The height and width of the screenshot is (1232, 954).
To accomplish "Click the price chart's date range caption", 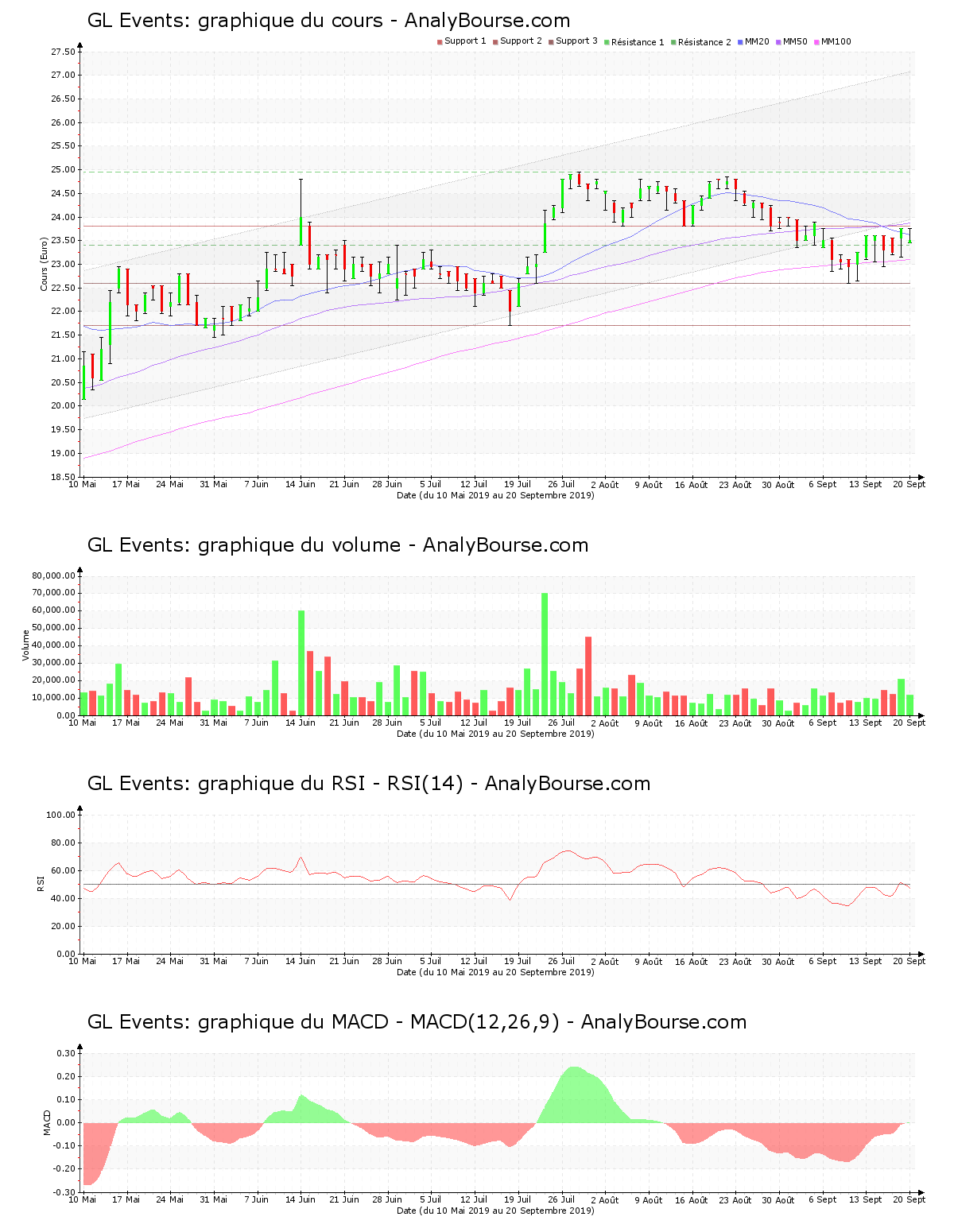I will 495,495.
